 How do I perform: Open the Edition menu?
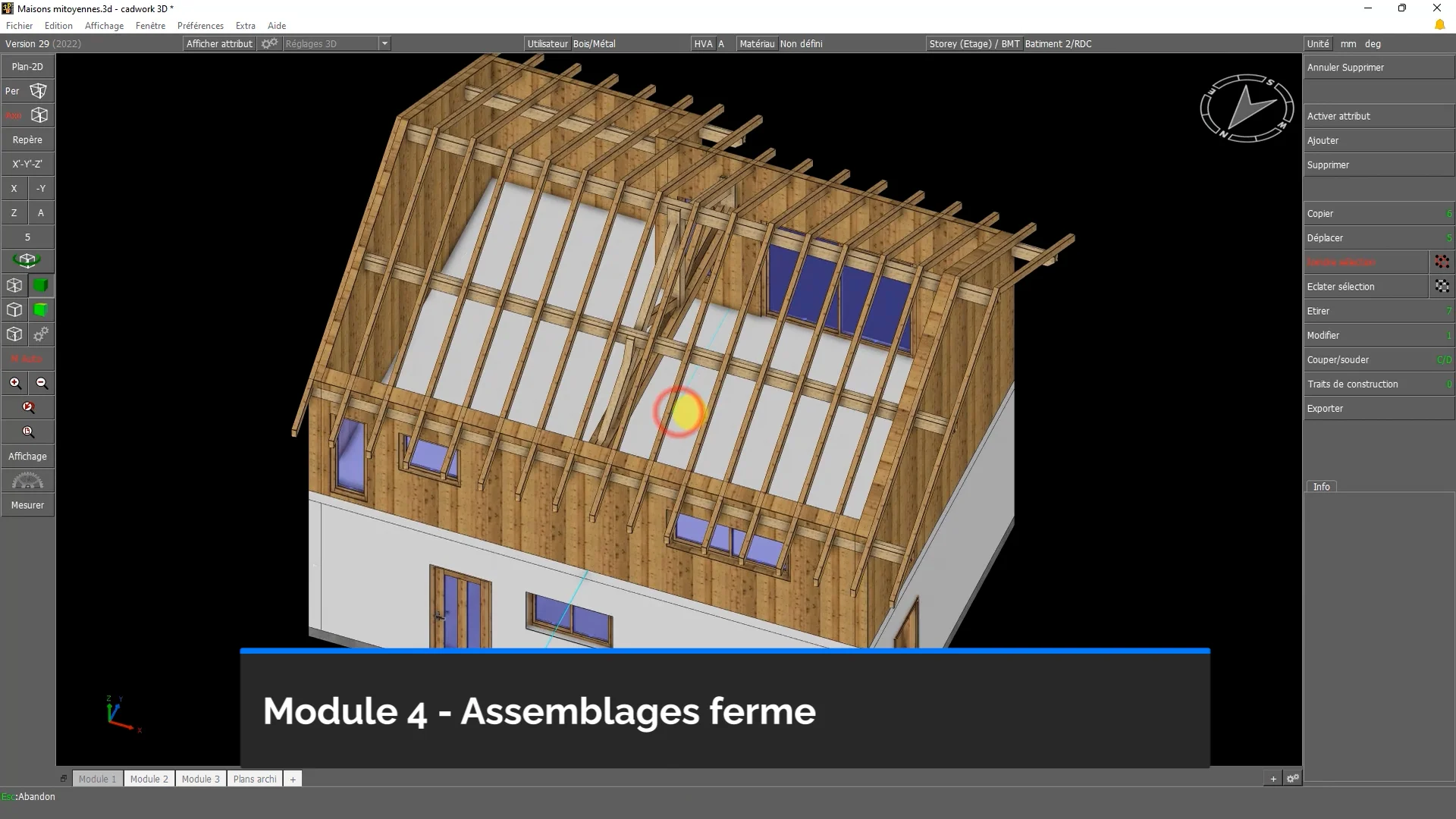tap(58, 26)
